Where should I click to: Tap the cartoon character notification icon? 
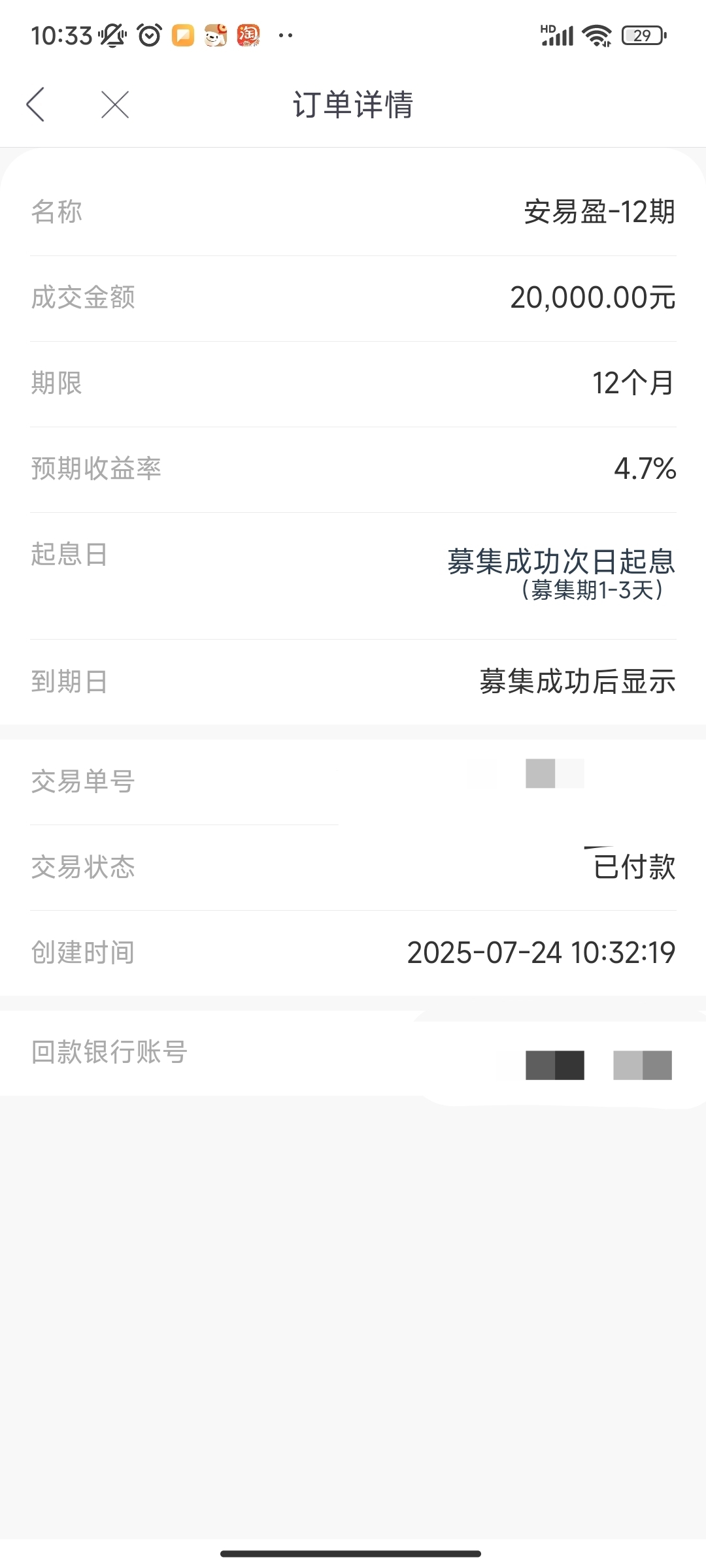coord(216,35)
